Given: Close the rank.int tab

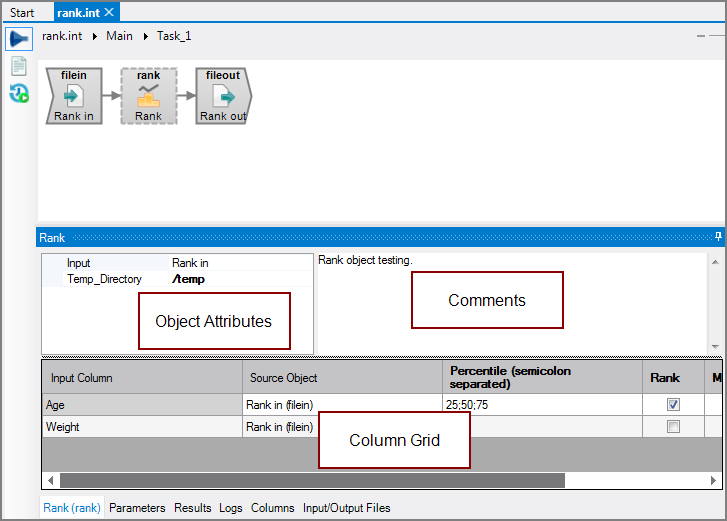Looking at the screenshot, I should (x=109, y=12).
